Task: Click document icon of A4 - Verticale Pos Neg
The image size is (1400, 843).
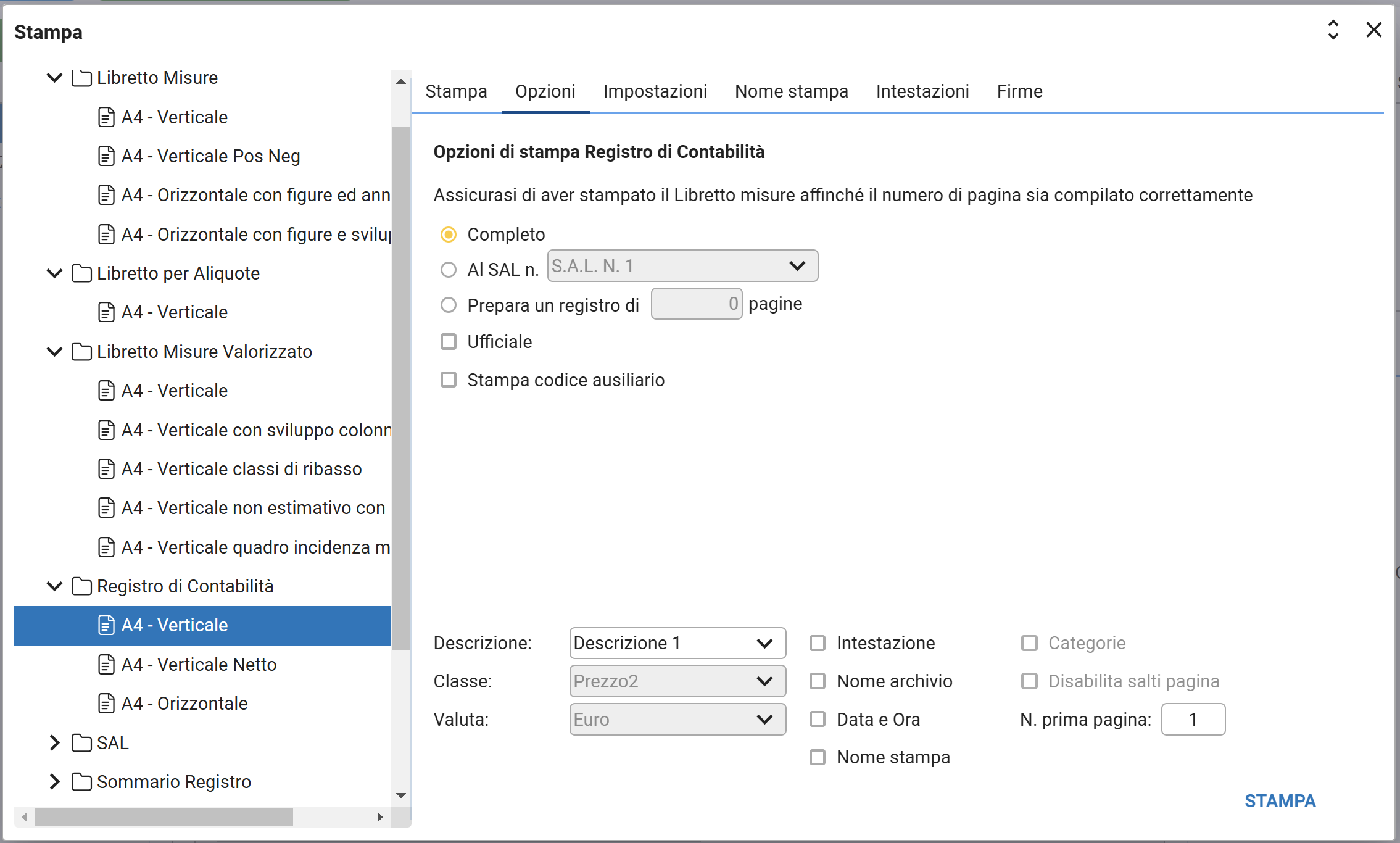Action: click(107, 156)
